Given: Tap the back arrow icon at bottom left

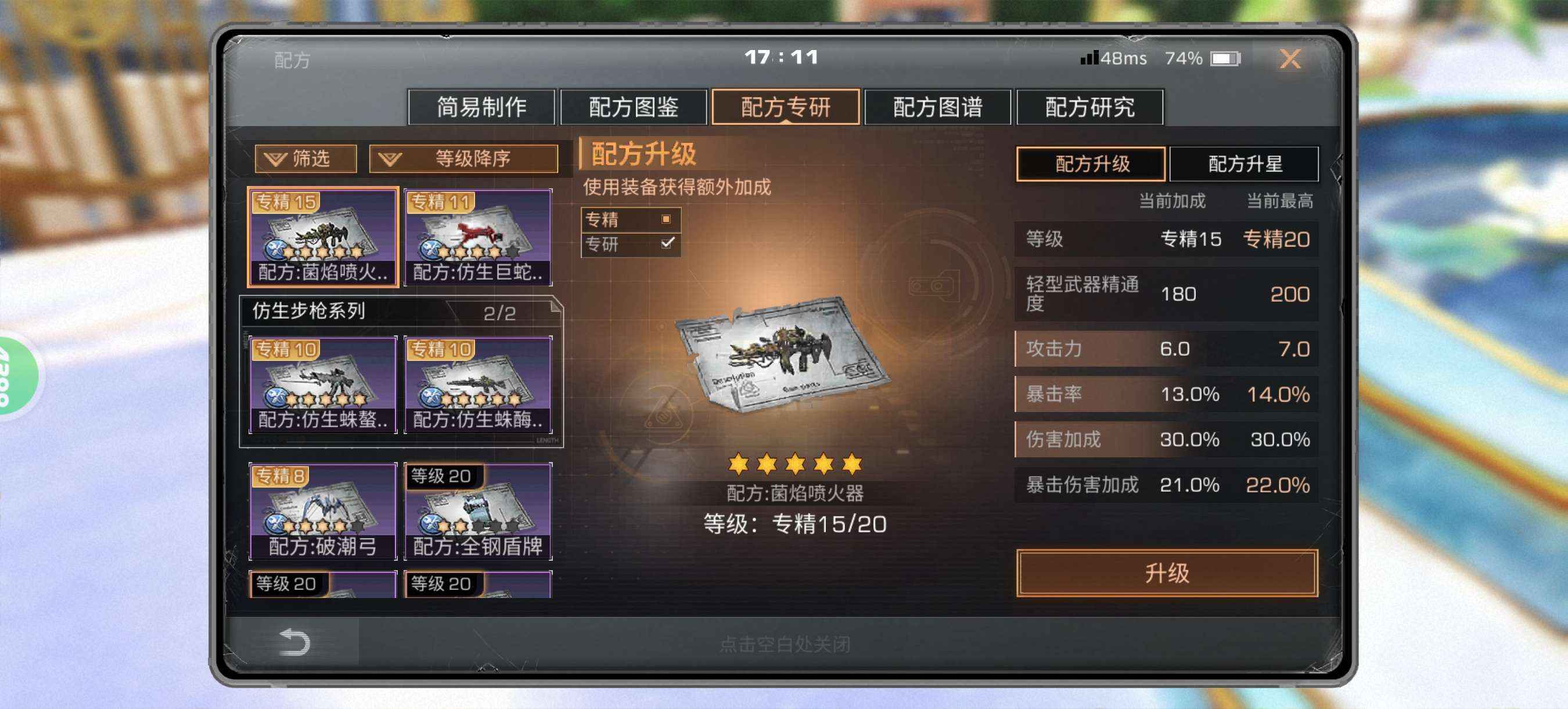Looking at the screenshot, I should point(294,642).
